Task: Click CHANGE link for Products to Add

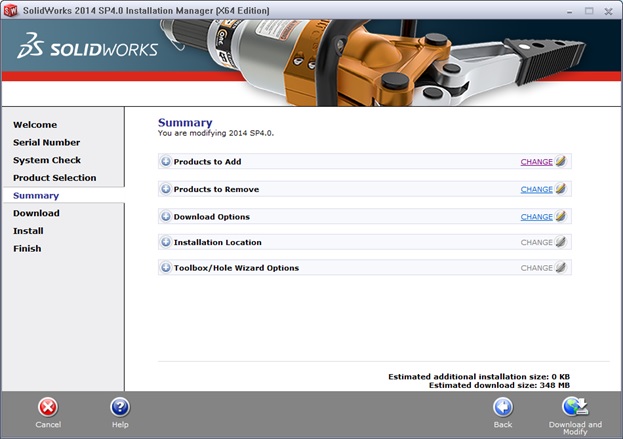Action: (x=536, y=161)
